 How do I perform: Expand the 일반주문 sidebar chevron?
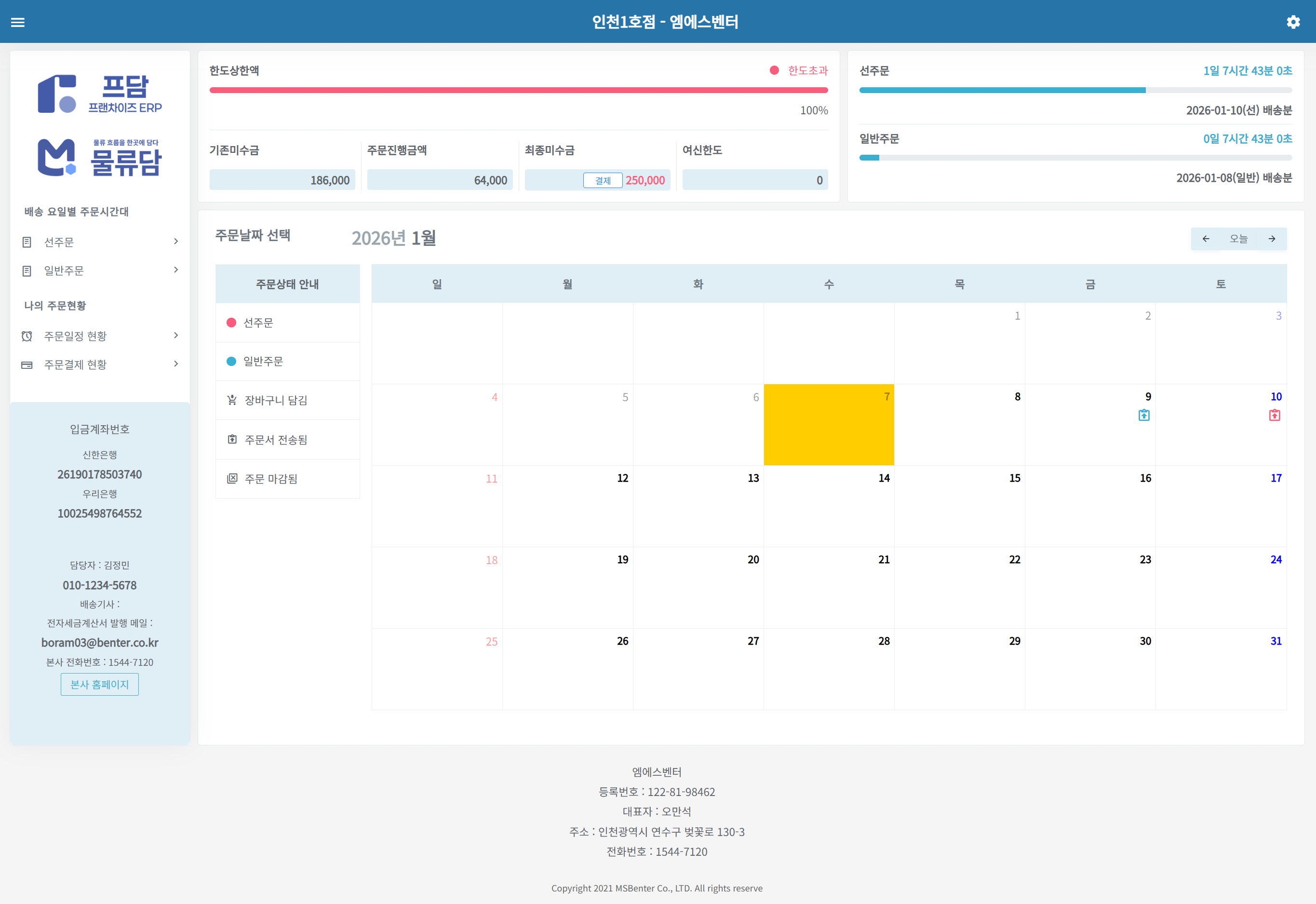(175, 270)
